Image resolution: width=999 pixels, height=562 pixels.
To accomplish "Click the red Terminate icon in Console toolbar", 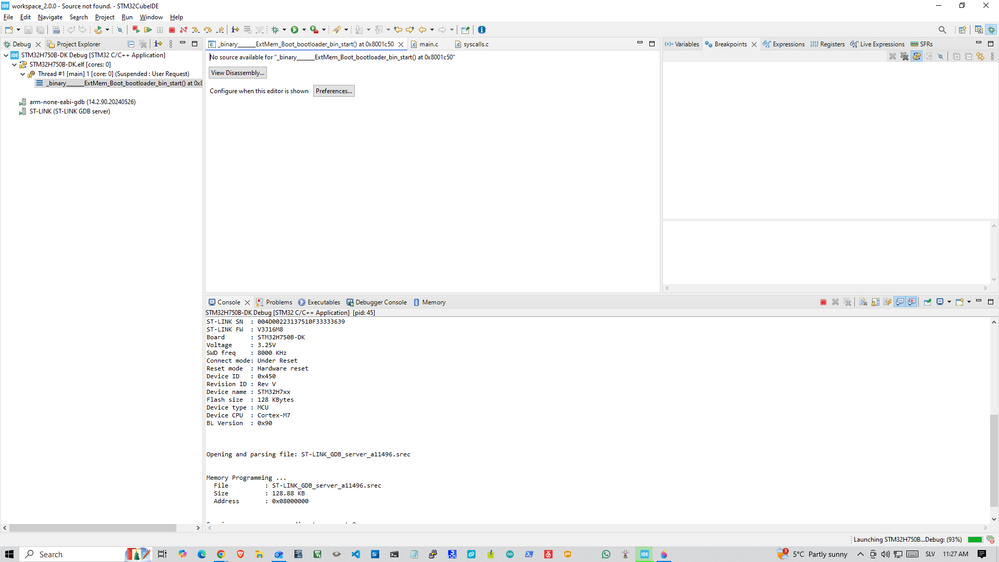I will 823,302.
